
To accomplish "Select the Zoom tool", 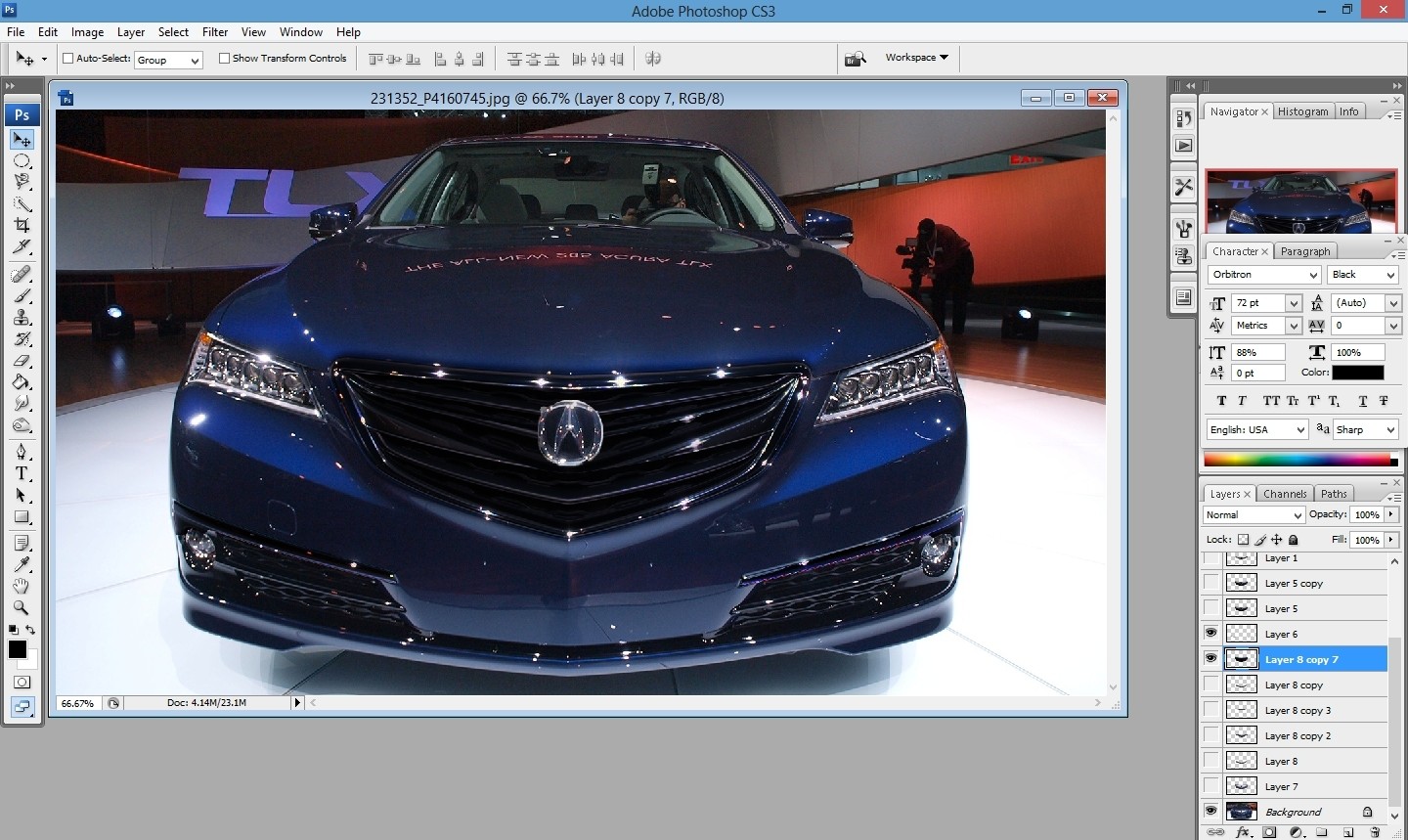I will (x=22, y=608).
